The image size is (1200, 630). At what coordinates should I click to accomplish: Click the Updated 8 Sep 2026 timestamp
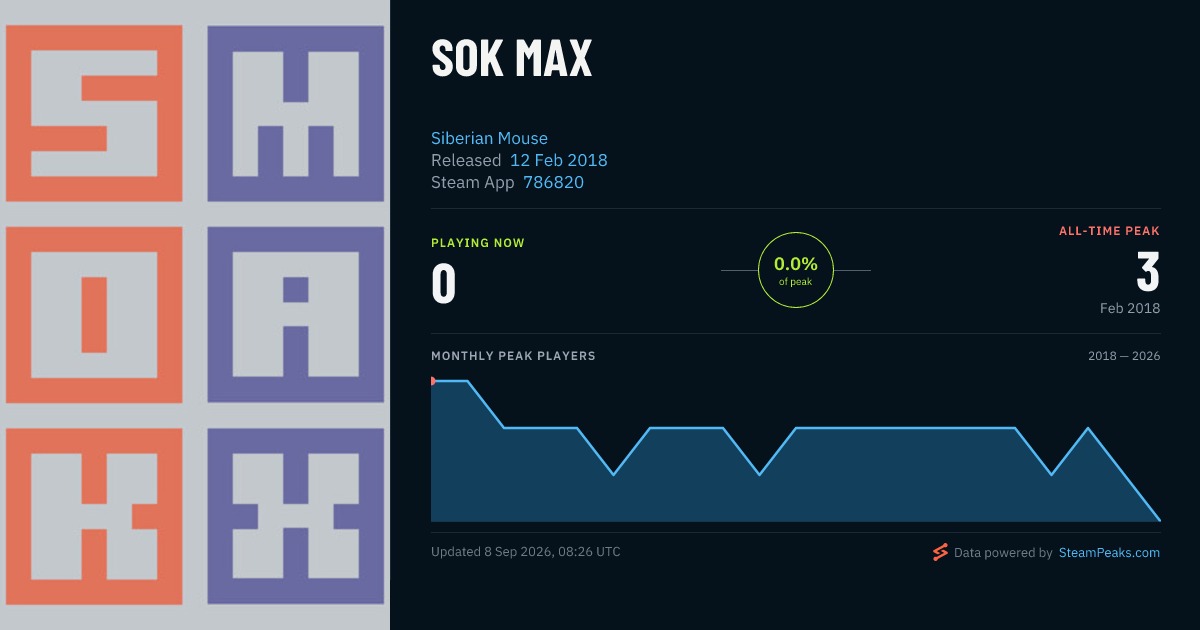pyautogui.click(x=526, y=551)
